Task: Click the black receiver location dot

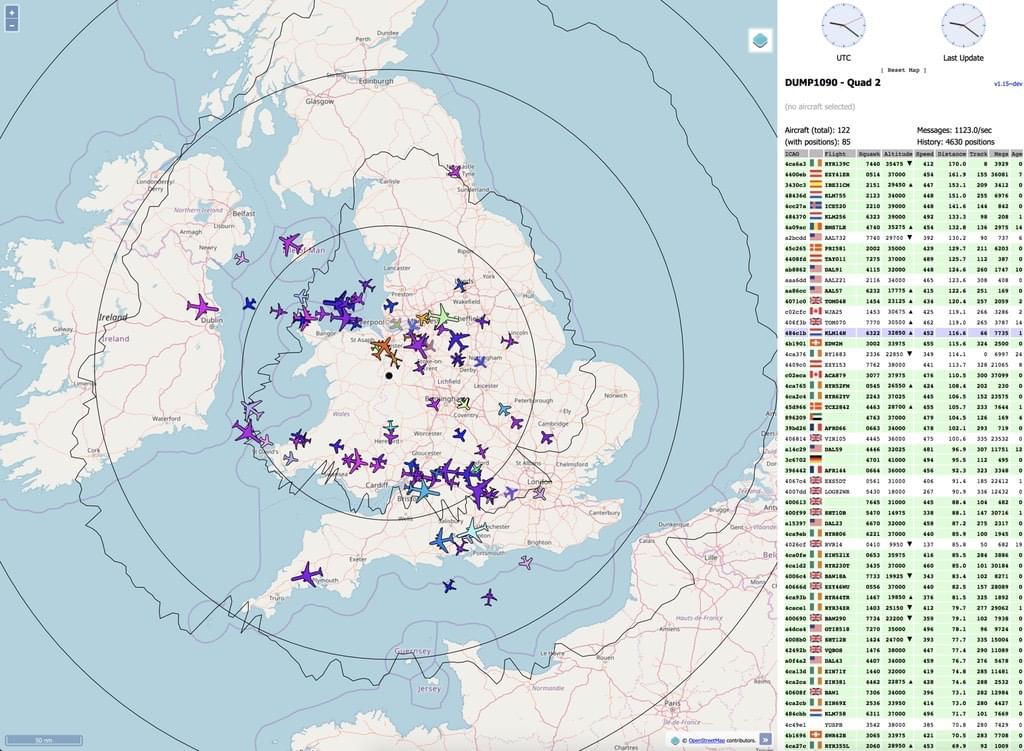Action: 389,376
